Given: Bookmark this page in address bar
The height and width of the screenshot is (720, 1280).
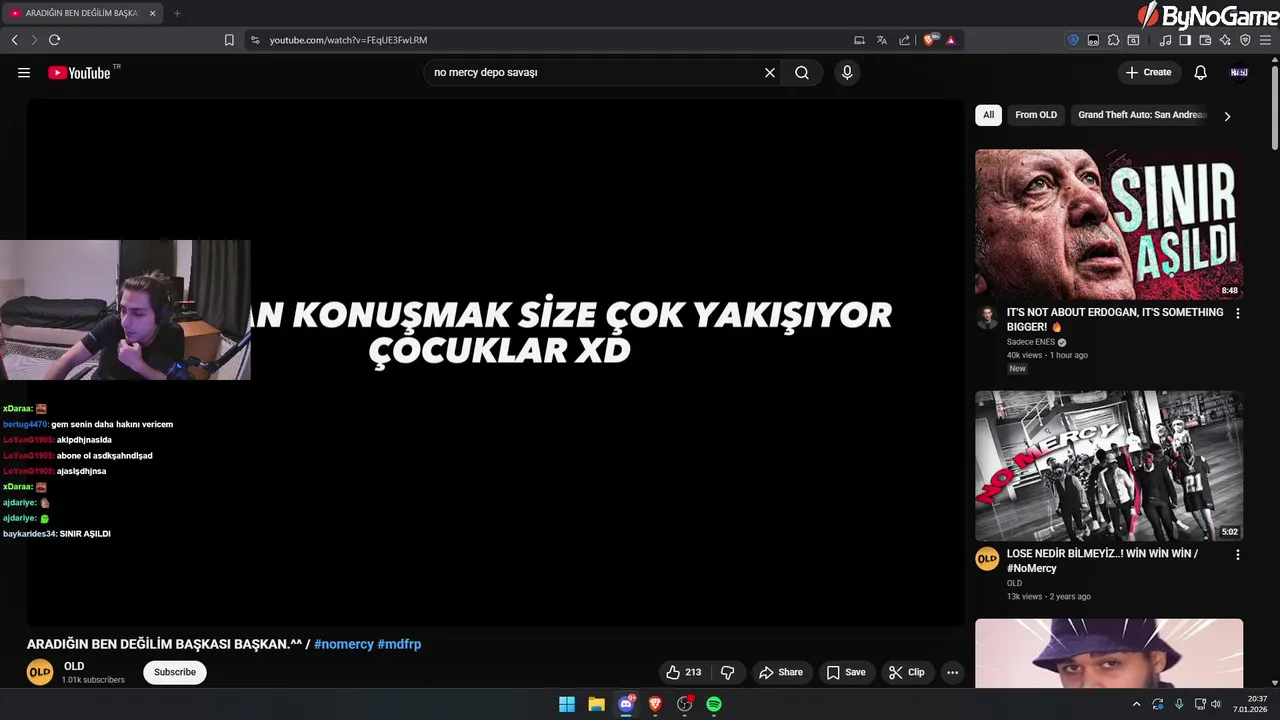Looking at the screenshot, I should click(x=229, y=40).
